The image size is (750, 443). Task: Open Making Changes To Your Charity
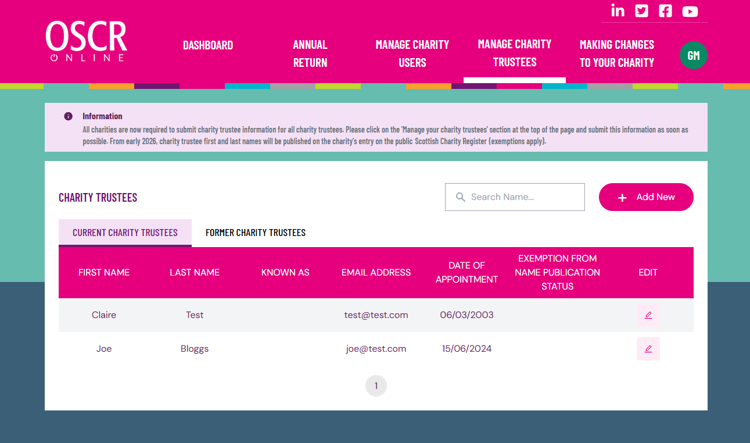tap(617, 53)
